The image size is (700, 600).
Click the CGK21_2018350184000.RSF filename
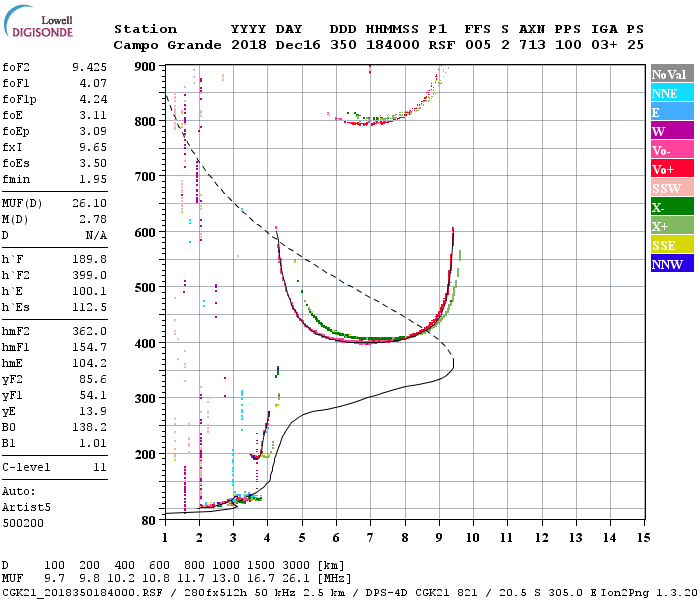tap(82, 592)
